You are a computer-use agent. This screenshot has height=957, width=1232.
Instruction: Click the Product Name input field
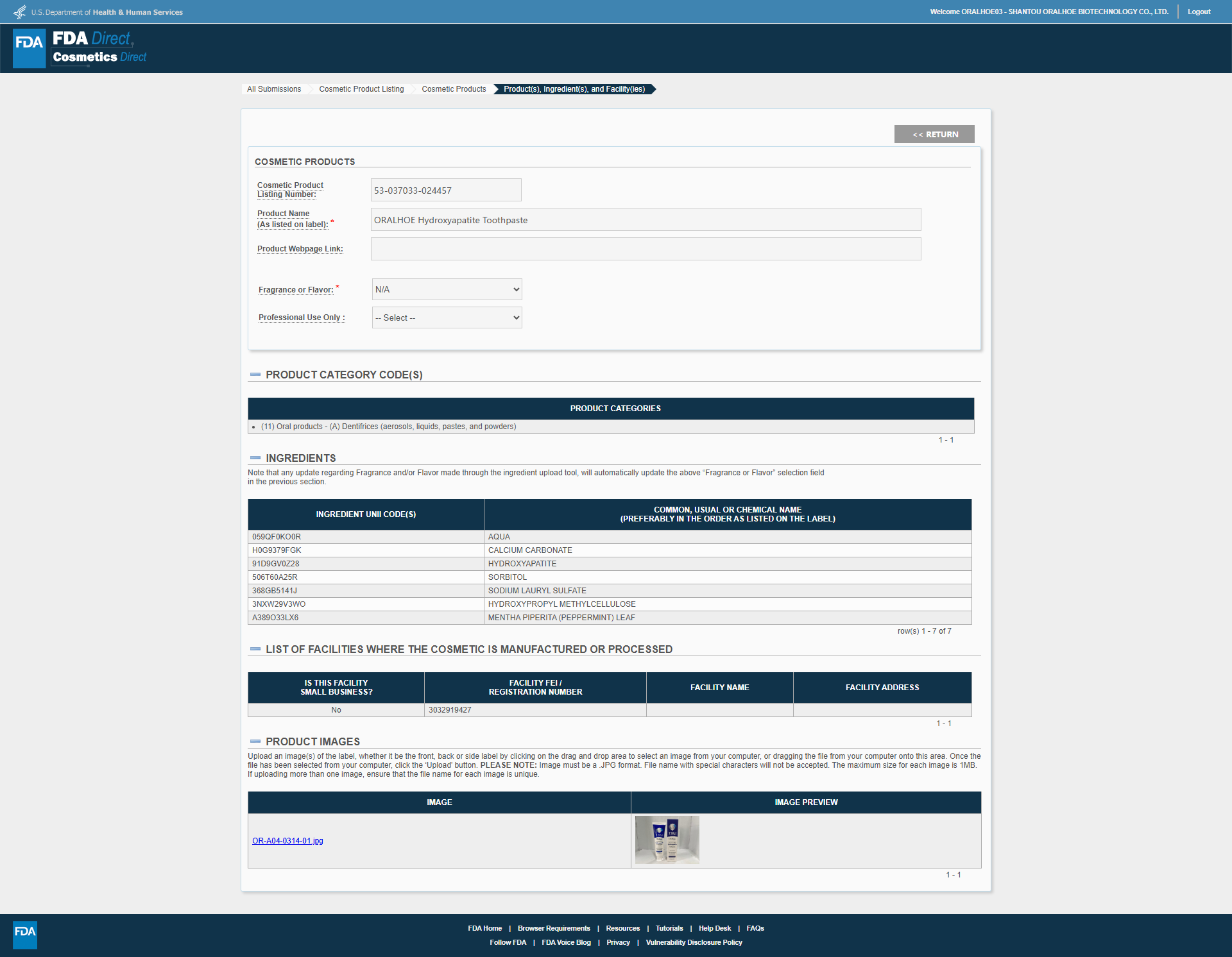[646, 219]
